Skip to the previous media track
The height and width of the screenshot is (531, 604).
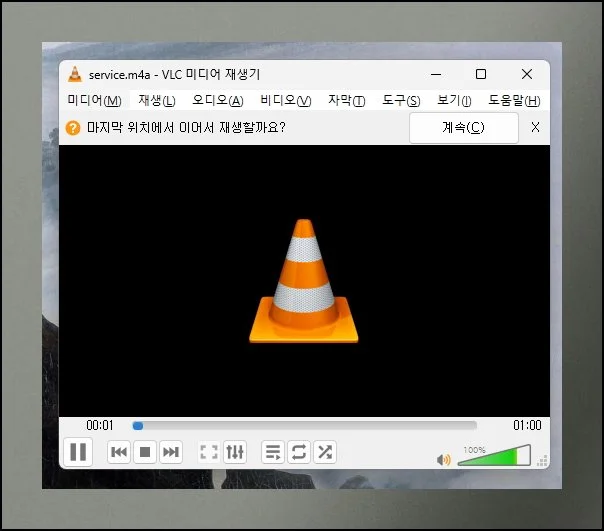click(x=119, y=453)
